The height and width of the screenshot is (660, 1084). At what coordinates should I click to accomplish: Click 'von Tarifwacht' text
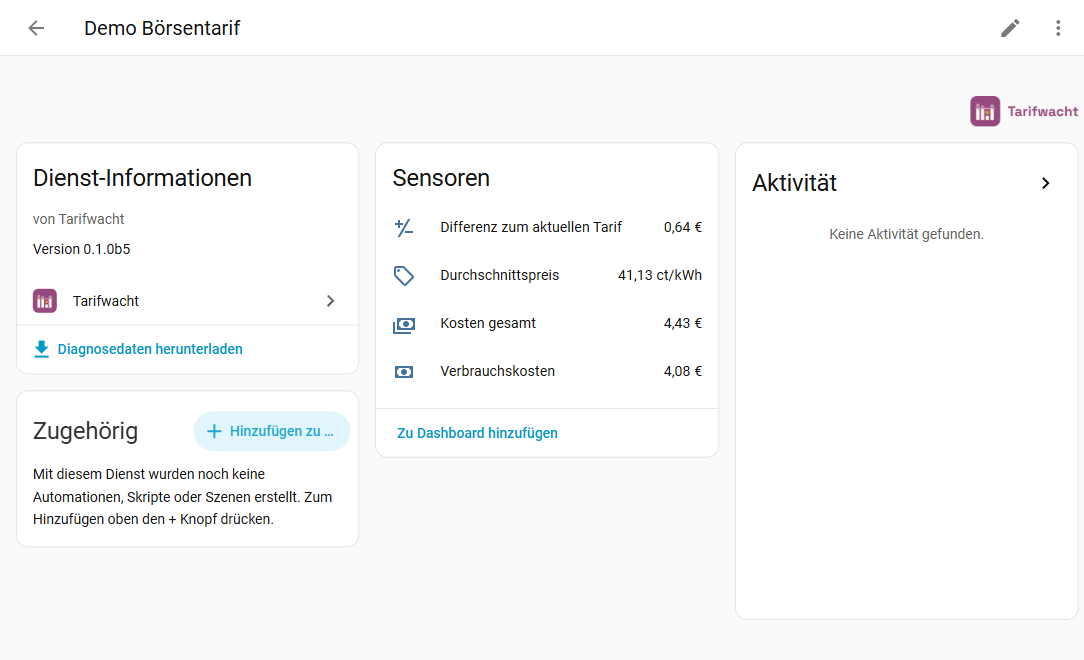78,219
